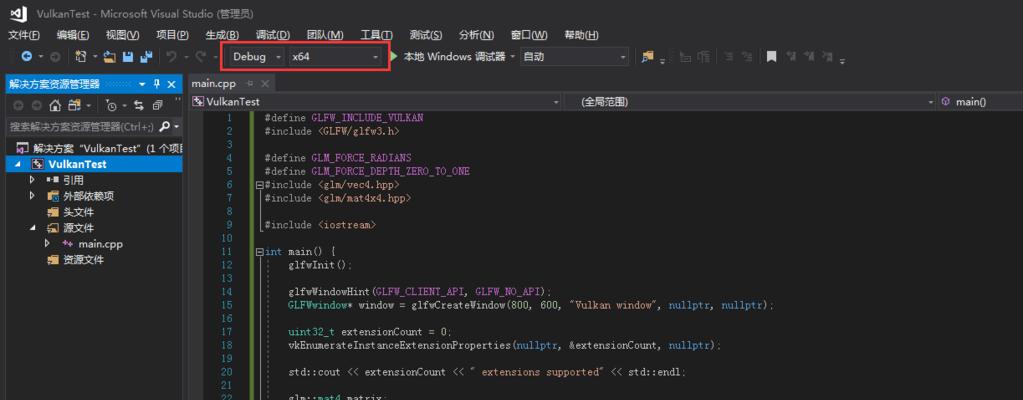Expand the 外部依赖项 node
Image resolution: width=1023 pixels, height=400 pixels.
(x=32, y=196)
